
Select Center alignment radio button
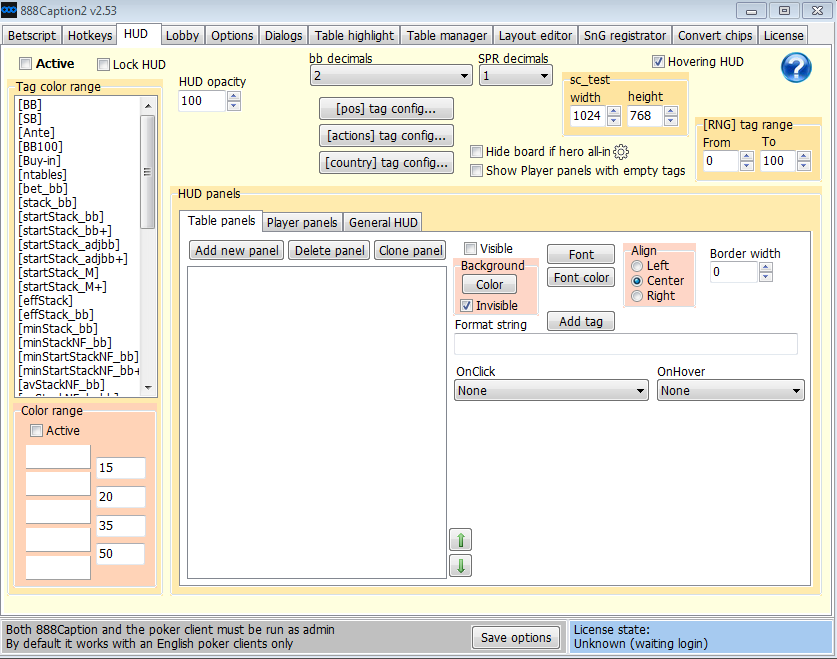tap(637, 281)
